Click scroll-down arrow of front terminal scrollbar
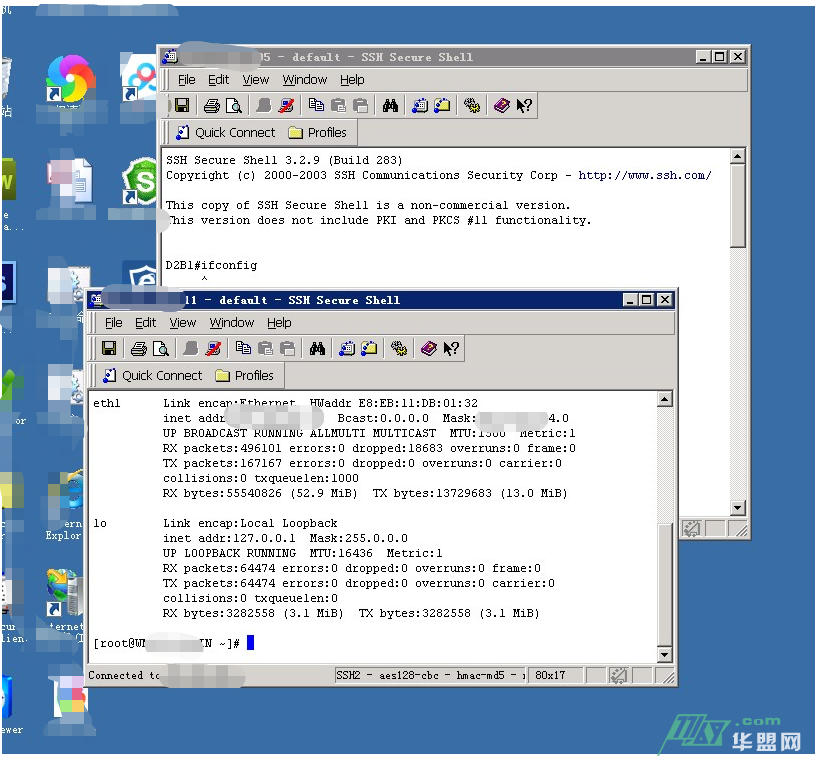 click(665, 655)
